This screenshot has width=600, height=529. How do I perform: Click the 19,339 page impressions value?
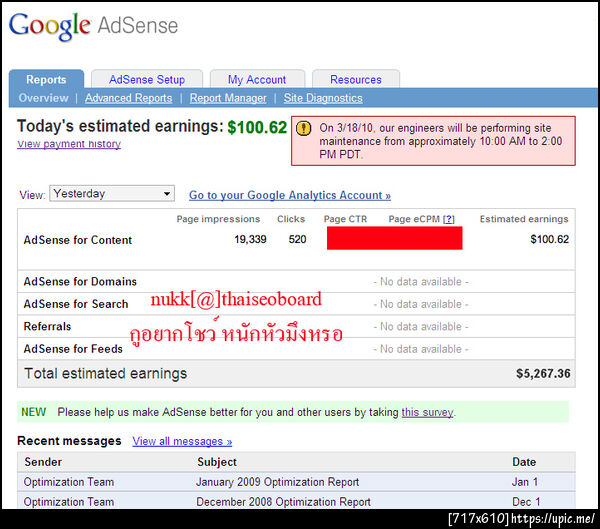[250, 239]
